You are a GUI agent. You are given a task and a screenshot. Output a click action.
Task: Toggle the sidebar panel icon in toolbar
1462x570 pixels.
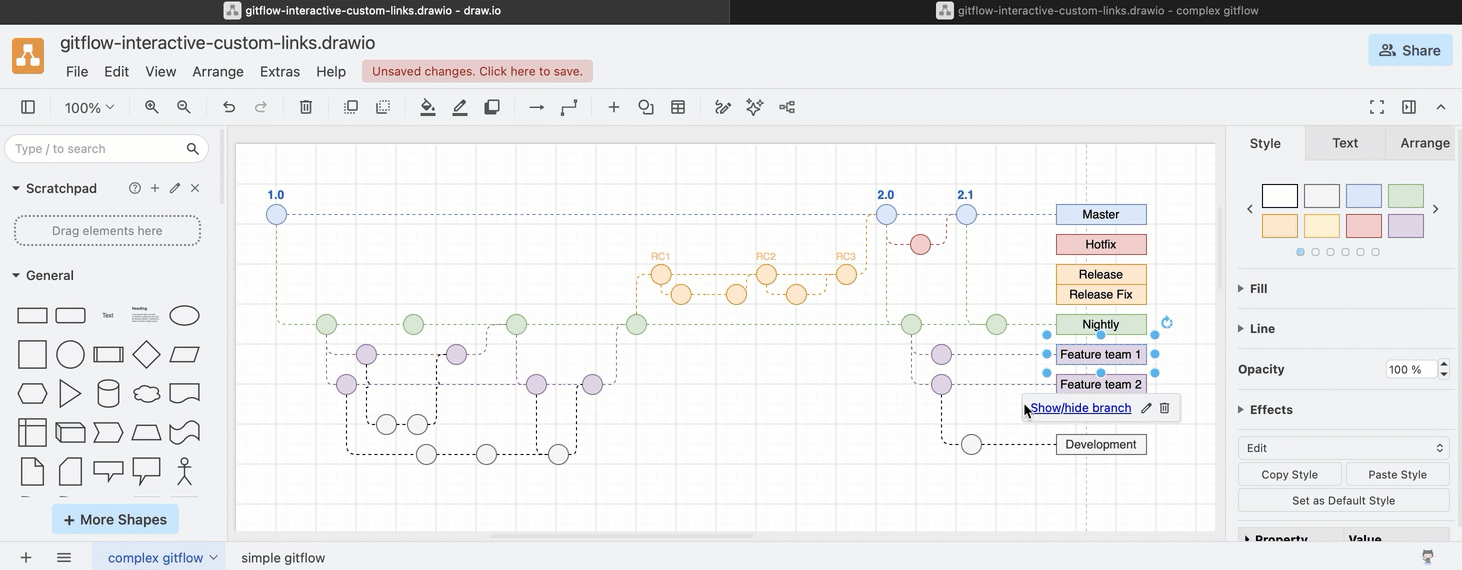coord(28,107)
